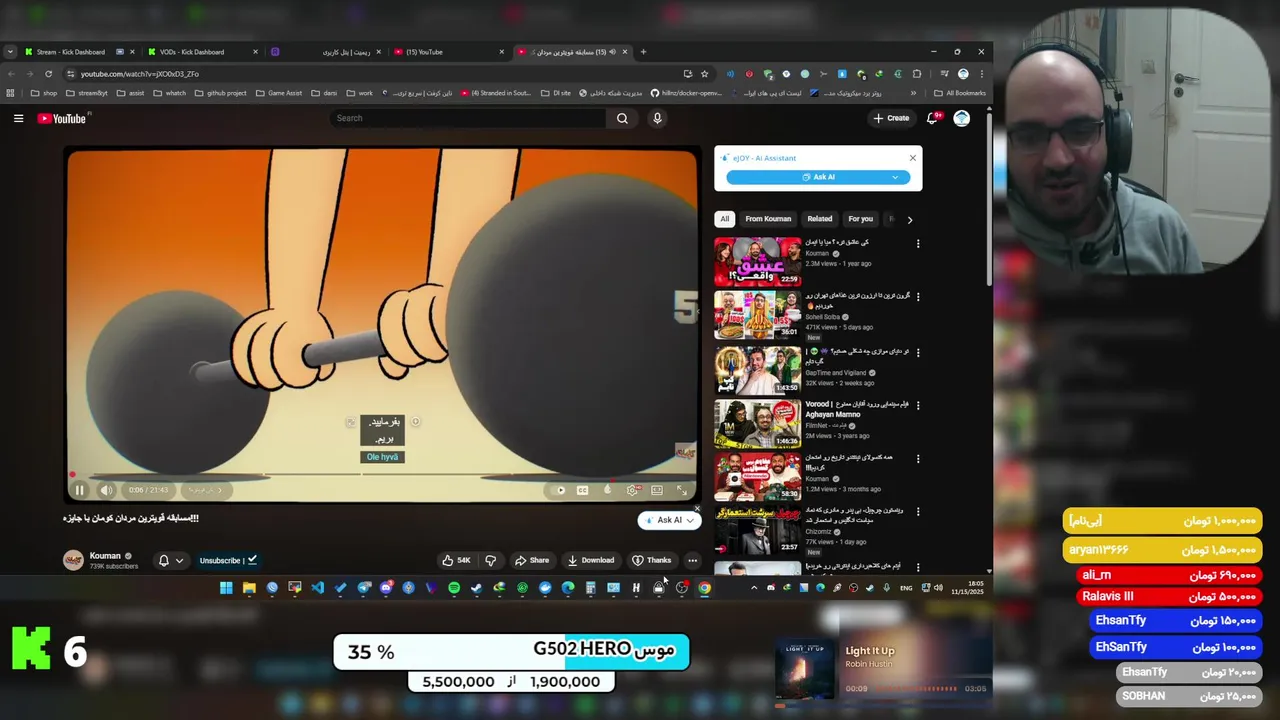The height and width of the screenshot is (720, 1280).
Task: Like the video (54K)
Action: click(457, 560)
